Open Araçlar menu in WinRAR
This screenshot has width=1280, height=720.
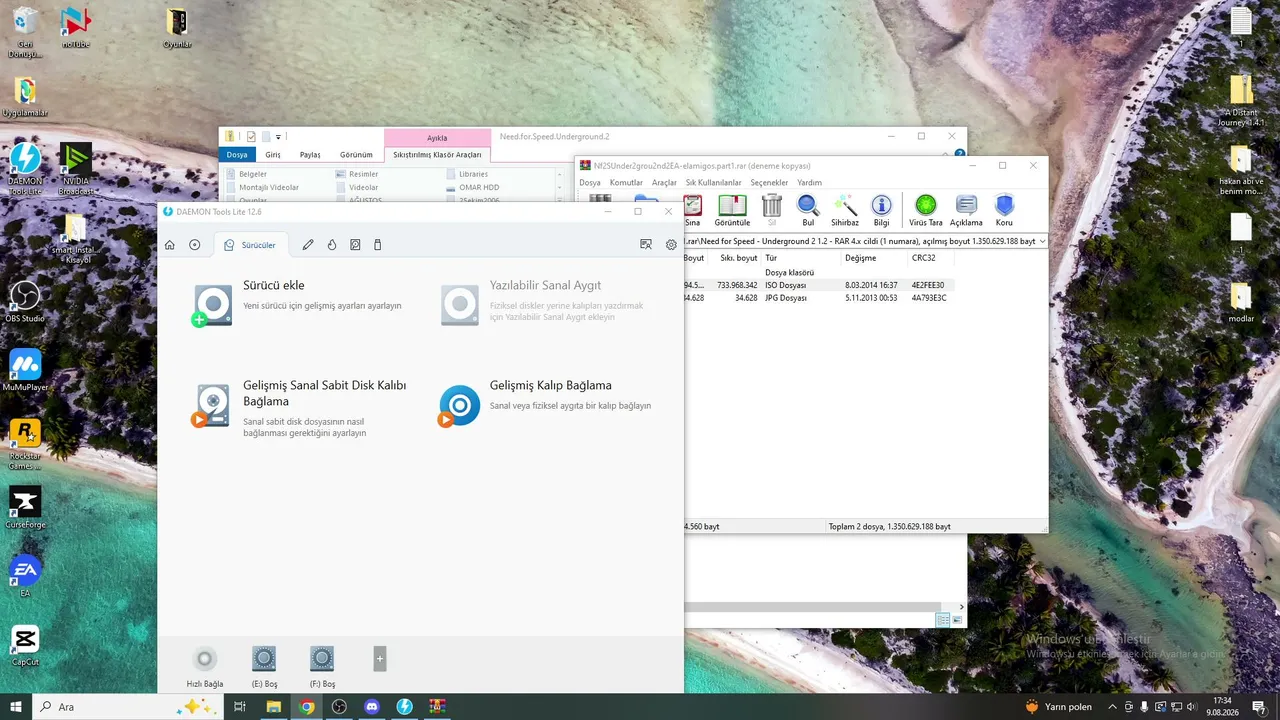pyautogui.click(x=664, y=183)
